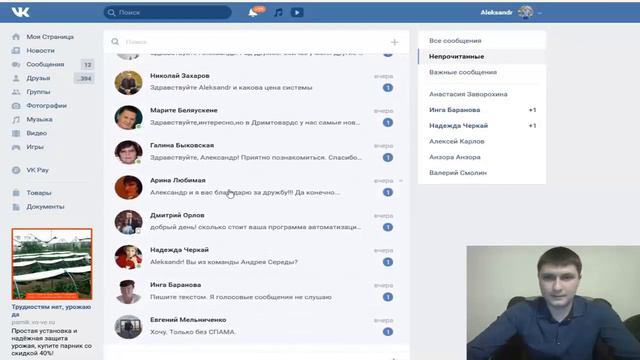Screen dimensions: 640x360
Task: Click the note icon beside Музыка
Action: [16, 120]
